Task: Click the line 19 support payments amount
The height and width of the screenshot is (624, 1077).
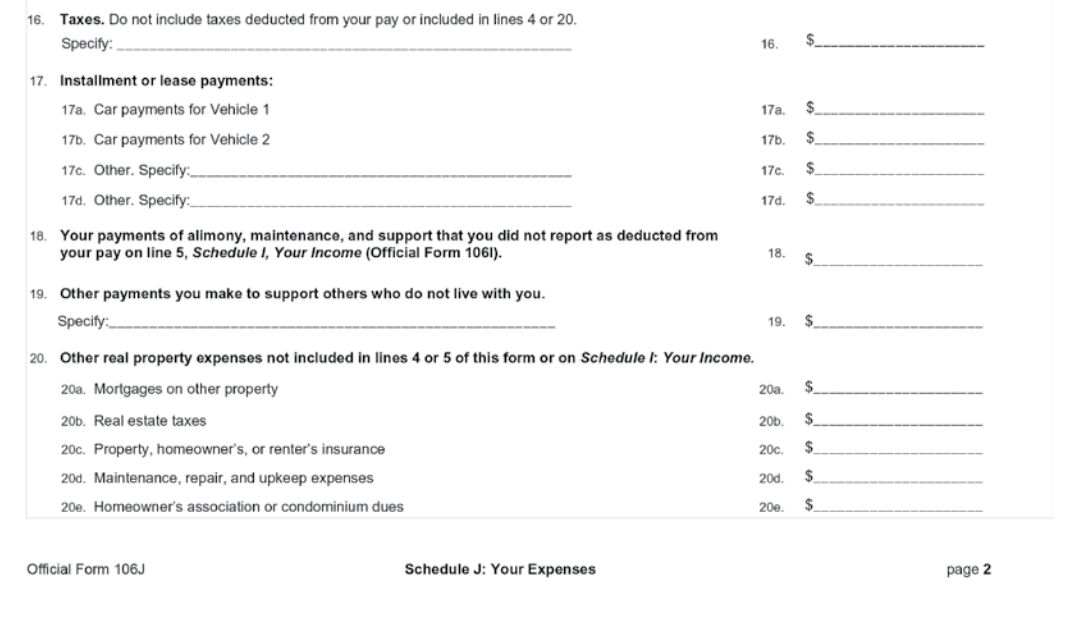Action: (898, 320)
